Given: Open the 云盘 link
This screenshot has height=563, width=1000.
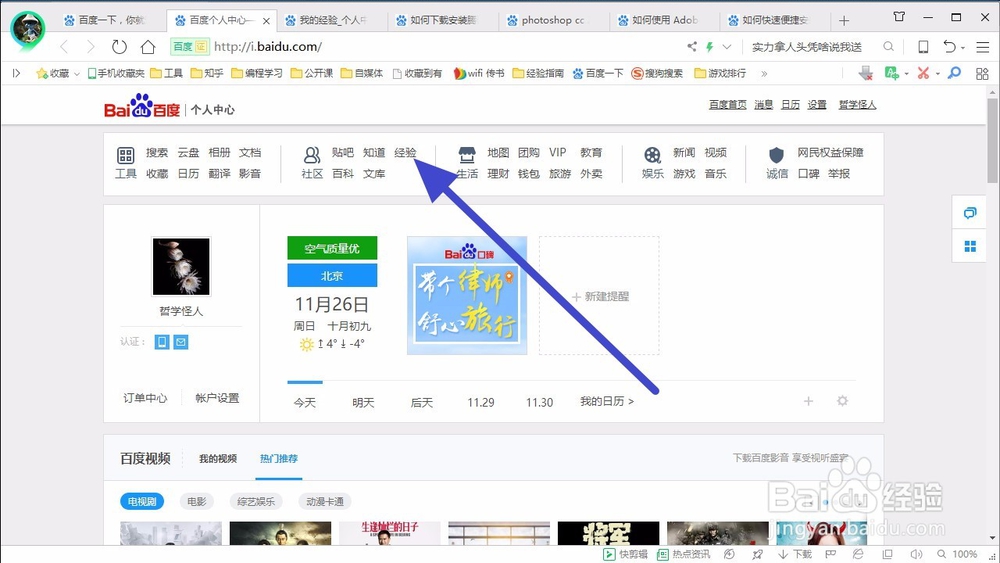Looking at the screenshot, I should 188,152.
